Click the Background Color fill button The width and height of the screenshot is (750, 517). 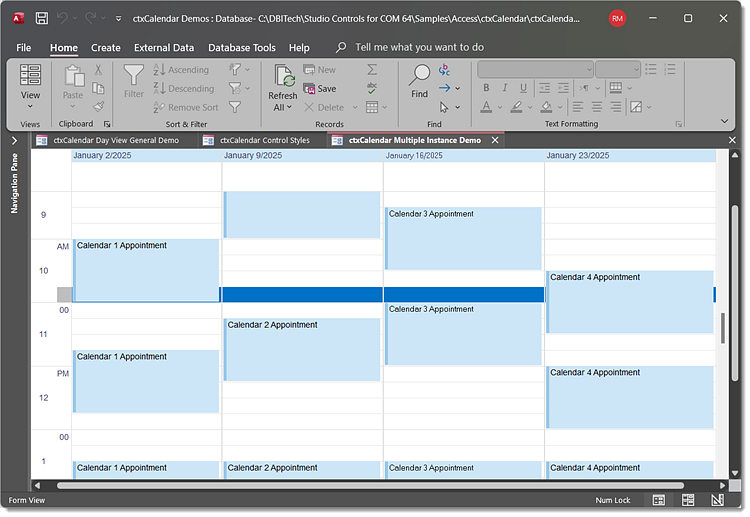pos(546,107)
